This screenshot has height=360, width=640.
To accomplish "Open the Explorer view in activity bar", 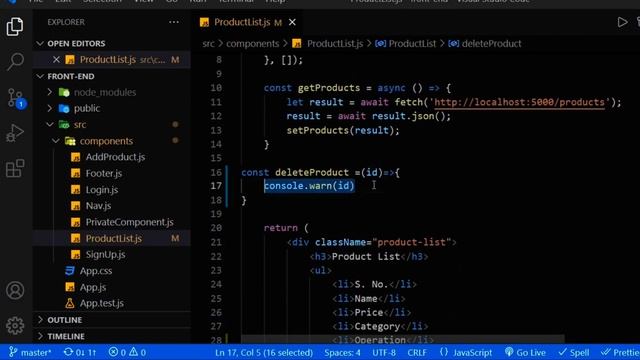I will click(15, 27).
